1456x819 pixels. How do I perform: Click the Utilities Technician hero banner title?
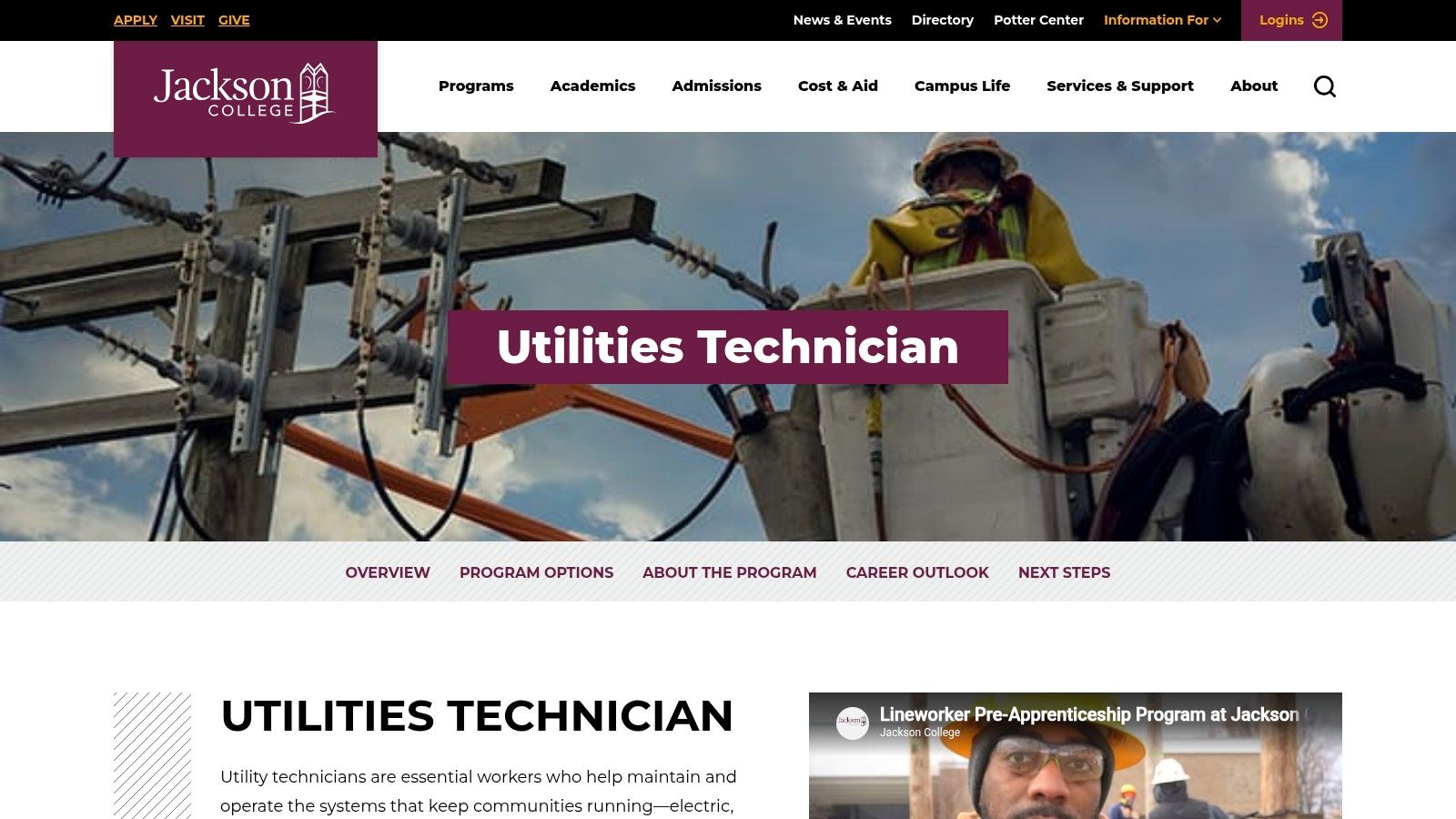(x=727, y=347)
